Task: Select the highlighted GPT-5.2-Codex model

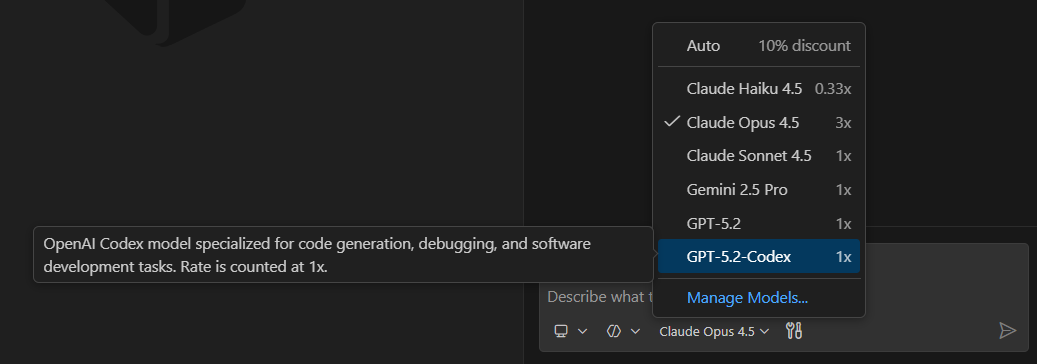Action: pos(759,257)
